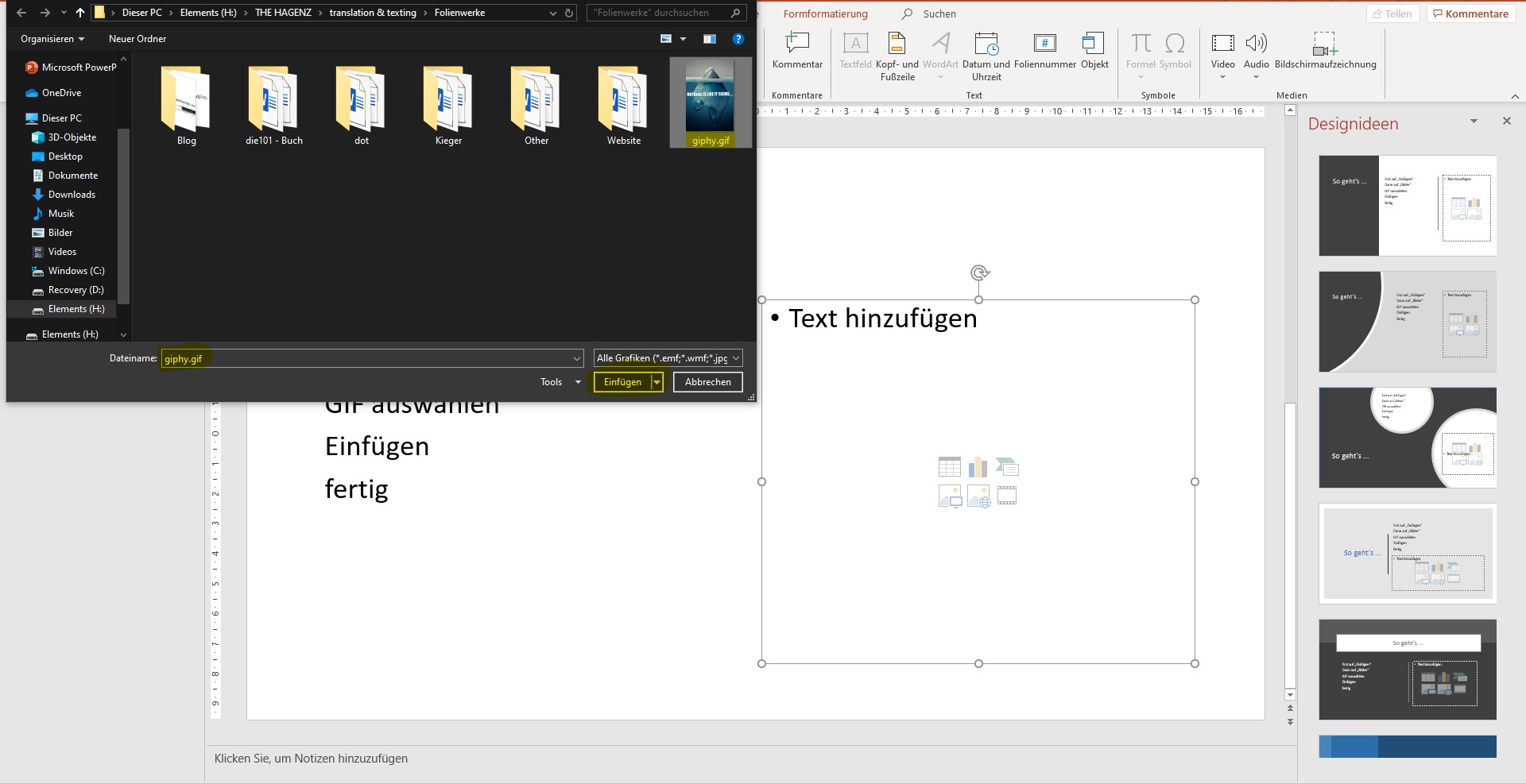Open the Designideen pane options dropdown
Screen dimensions: 1526x784
(x=1474, y=122)
